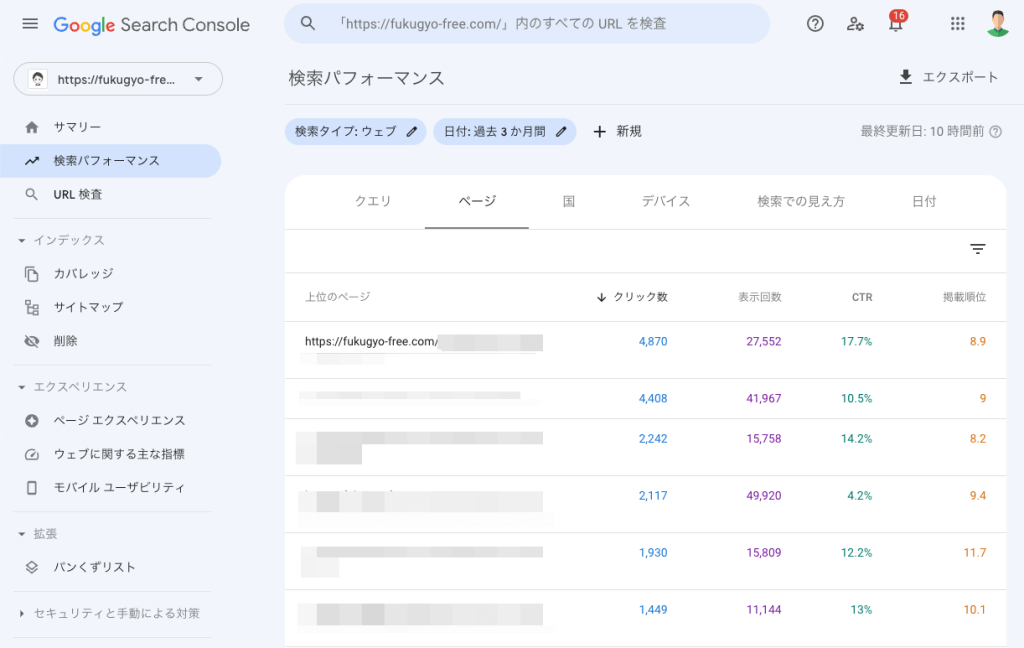Switch to the デバイス tab
Image resolution: width=1024 pixels, height=648 pixels.
665,201
